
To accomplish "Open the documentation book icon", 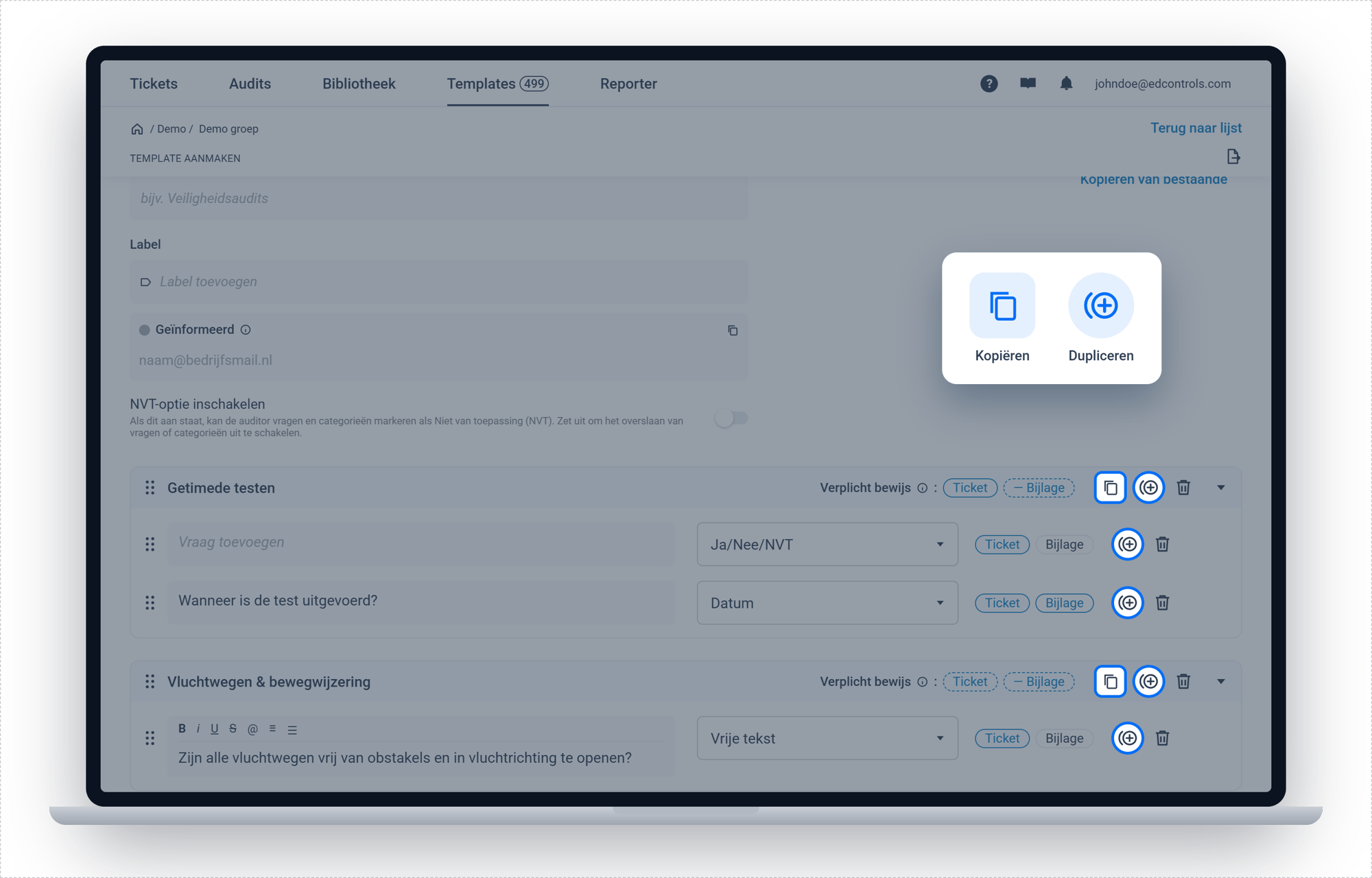I will (x=1028, y=84).
